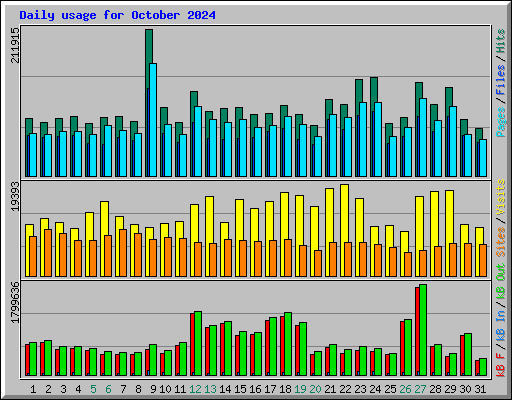Click day label 3 on the x-axis

click(x=63, y=389)
